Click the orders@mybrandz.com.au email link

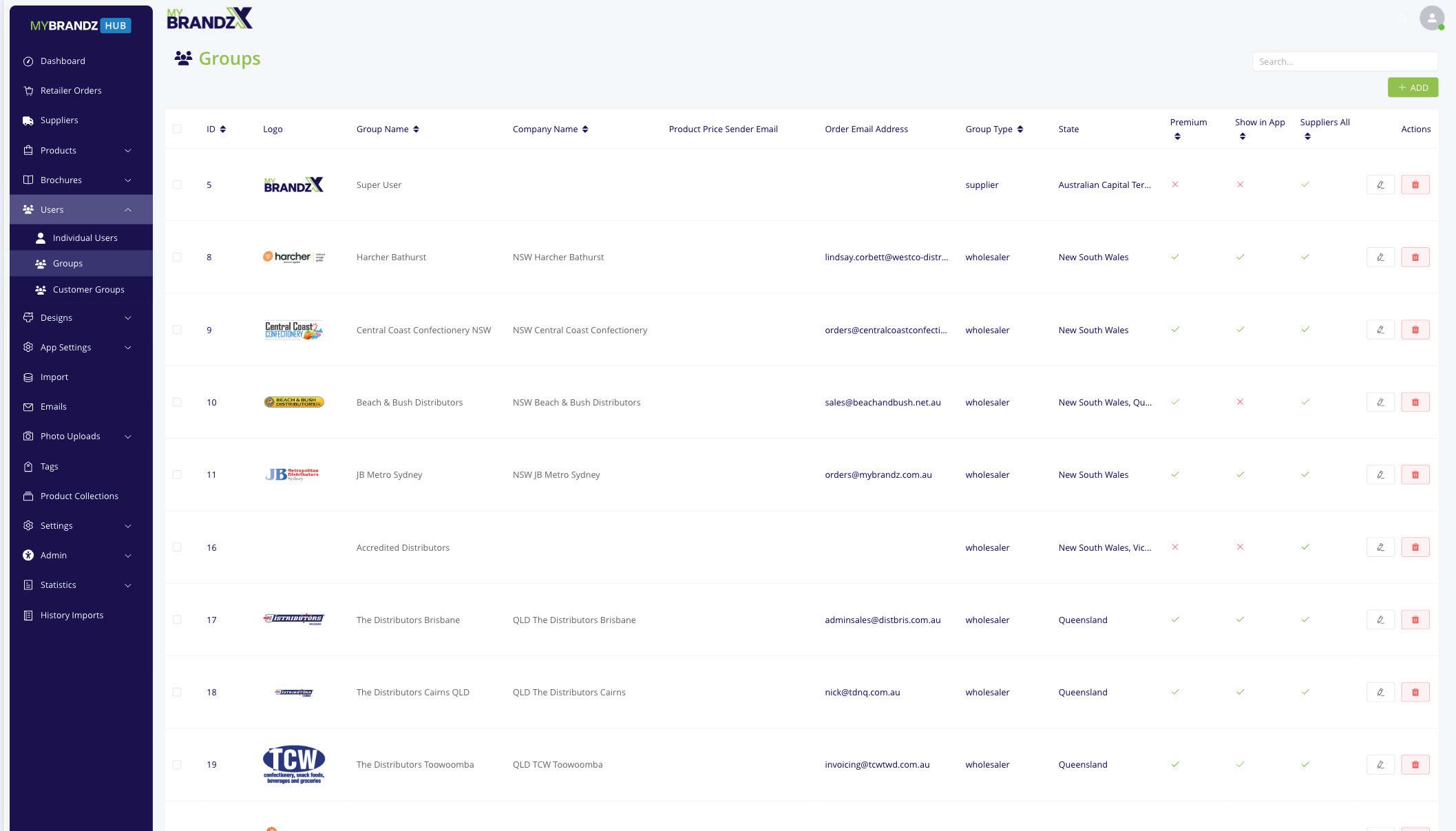click(x=878, y=475)
